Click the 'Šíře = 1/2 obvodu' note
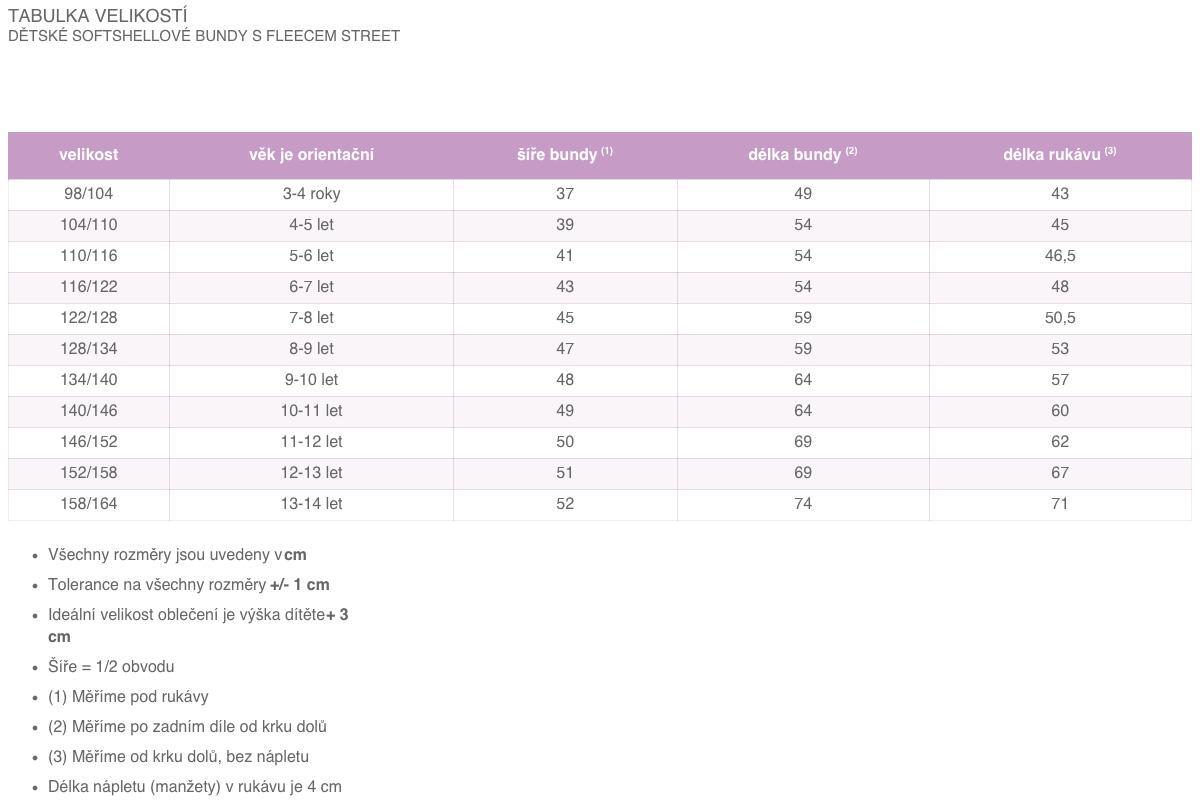Screen dimensions: 1200x800 [x=111, y=667]
